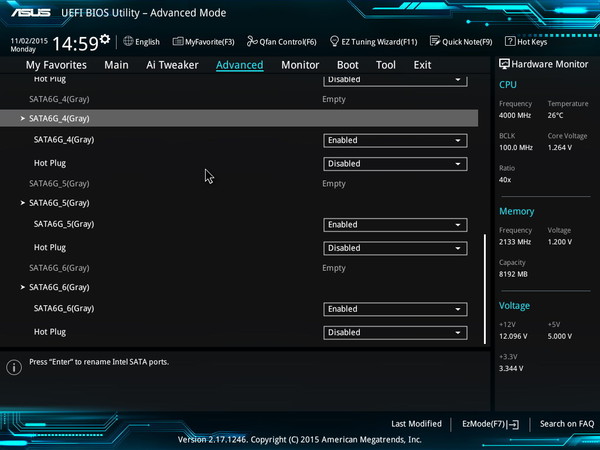This screenshot has width=600, height=450.
Task: Open the SATA6G_4(Gray) Enabled dropdown
Action: pyautogui.click(x=395, y=140)
